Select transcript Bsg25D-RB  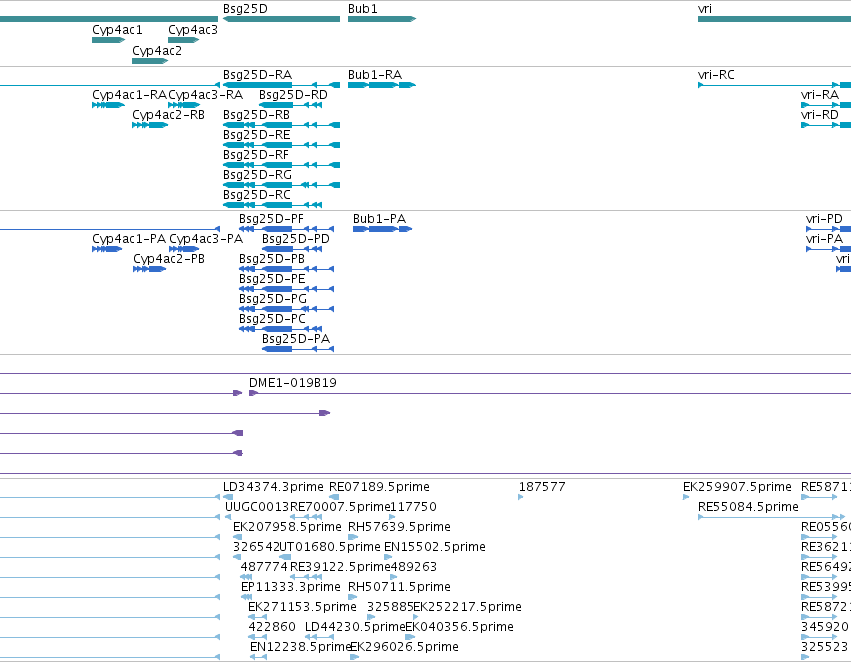(281, 125)
